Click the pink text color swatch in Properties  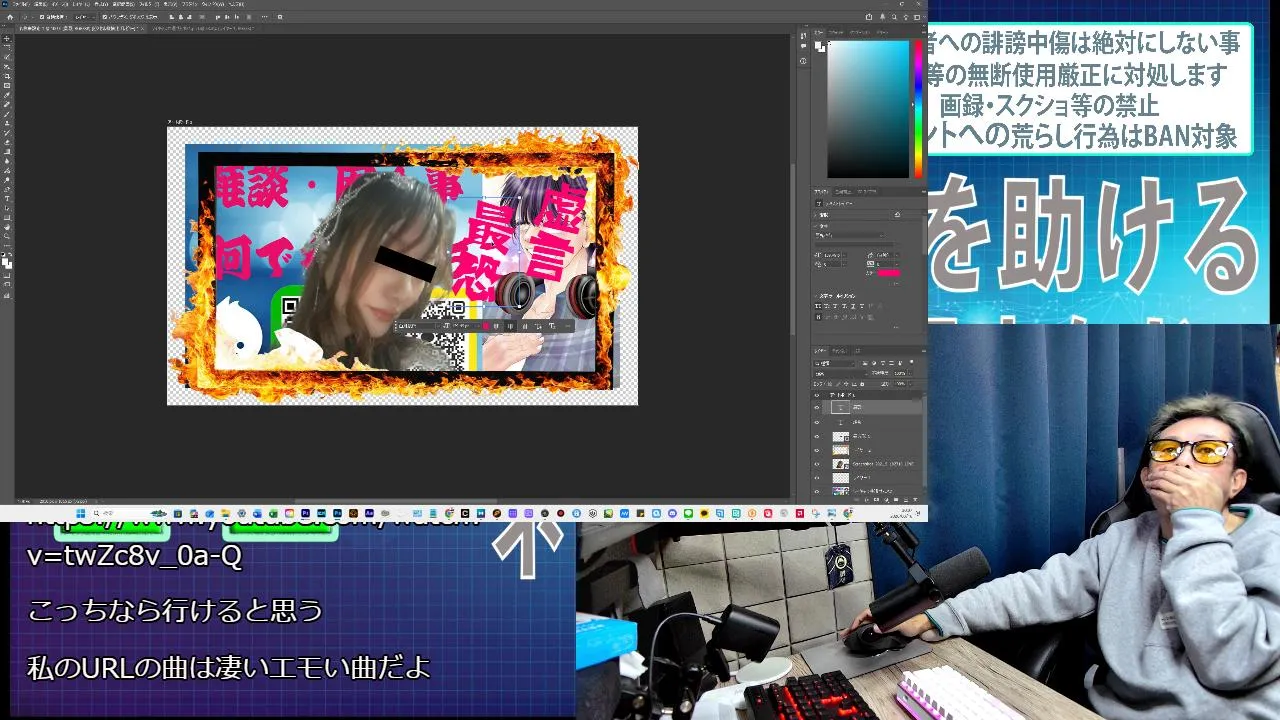click(888, 273)
